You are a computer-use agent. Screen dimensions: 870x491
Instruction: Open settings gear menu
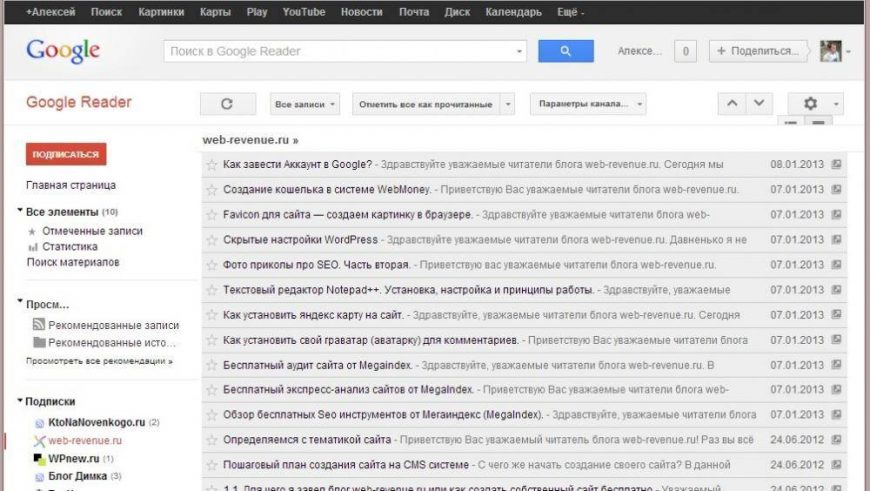point(810,104)
